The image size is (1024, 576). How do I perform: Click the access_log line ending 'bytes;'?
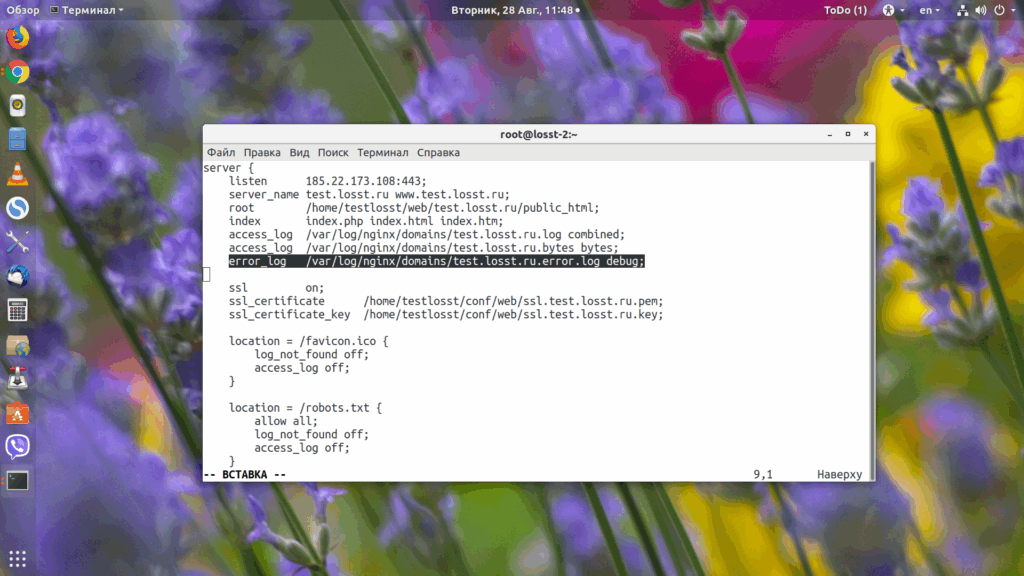[423, 248]
